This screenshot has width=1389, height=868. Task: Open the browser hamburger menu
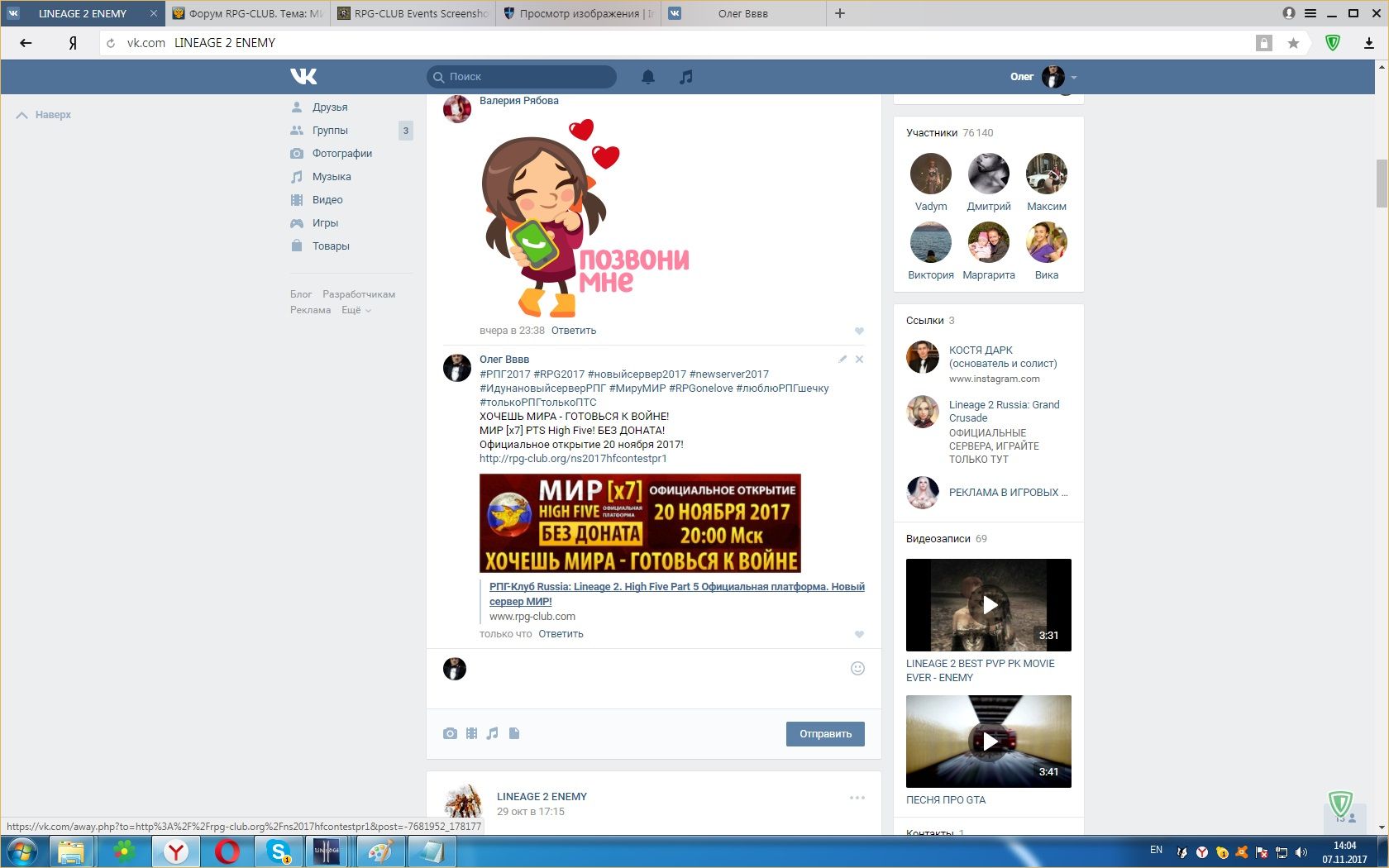click(1310, 13)
